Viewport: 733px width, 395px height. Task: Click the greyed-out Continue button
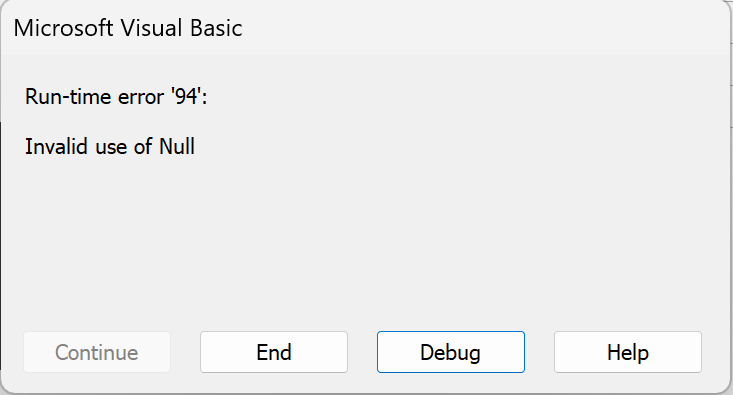[97, 352]
